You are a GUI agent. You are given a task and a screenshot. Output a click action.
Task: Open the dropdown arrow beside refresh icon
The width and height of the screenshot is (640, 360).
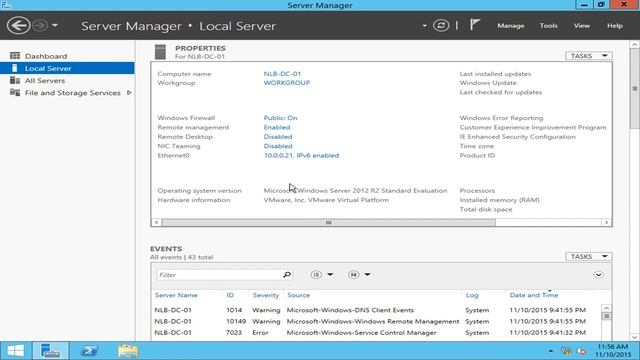424,26
